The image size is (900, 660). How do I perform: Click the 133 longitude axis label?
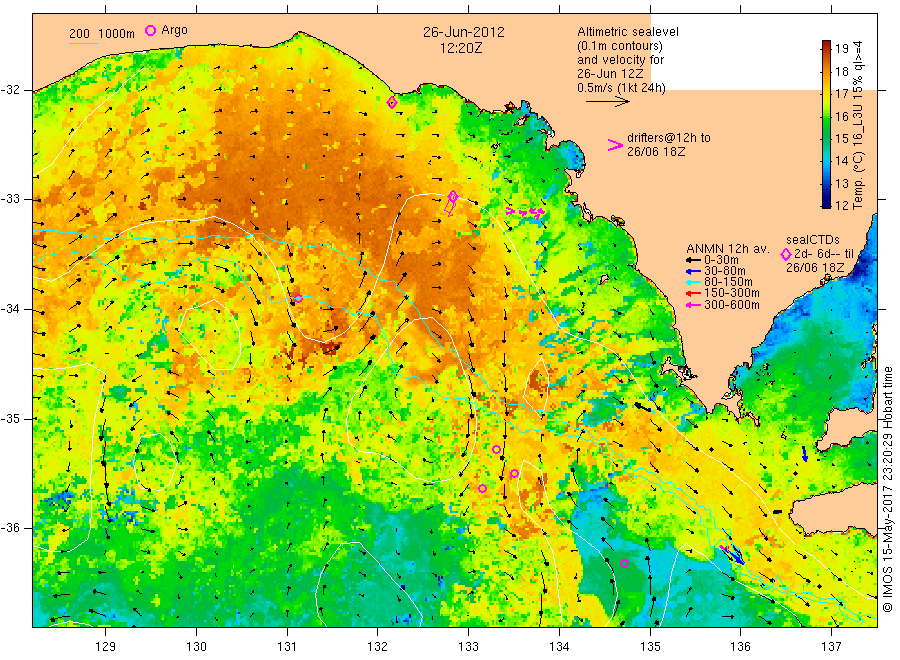pyautogui.click(x=468, y=647)
